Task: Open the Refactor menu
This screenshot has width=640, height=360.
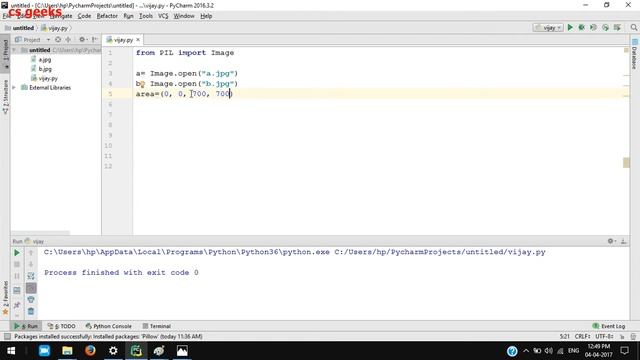Action: 107,16
